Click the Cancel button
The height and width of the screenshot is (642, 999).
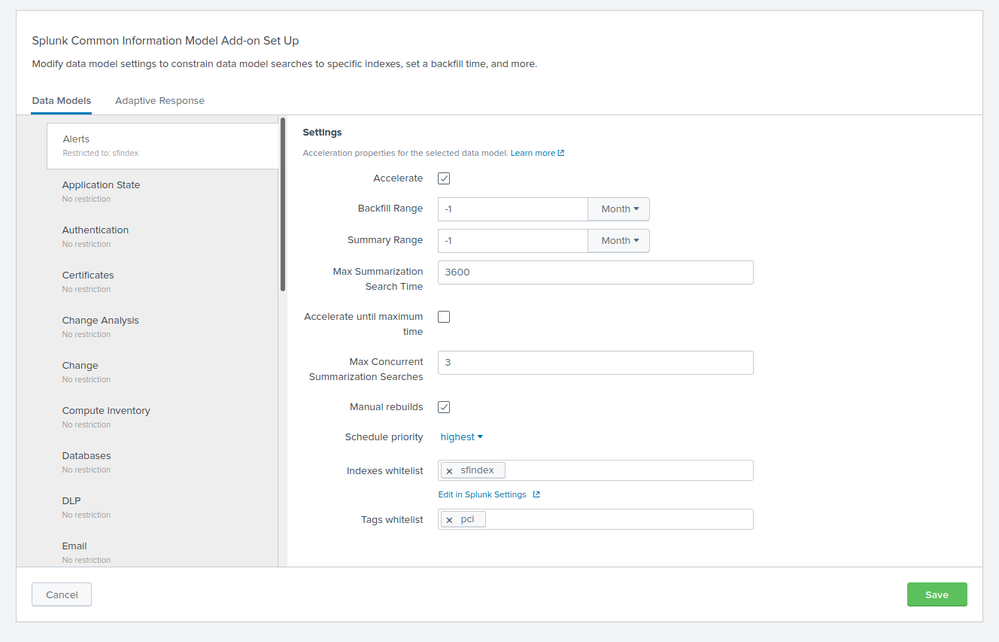[x=62, y=594]
